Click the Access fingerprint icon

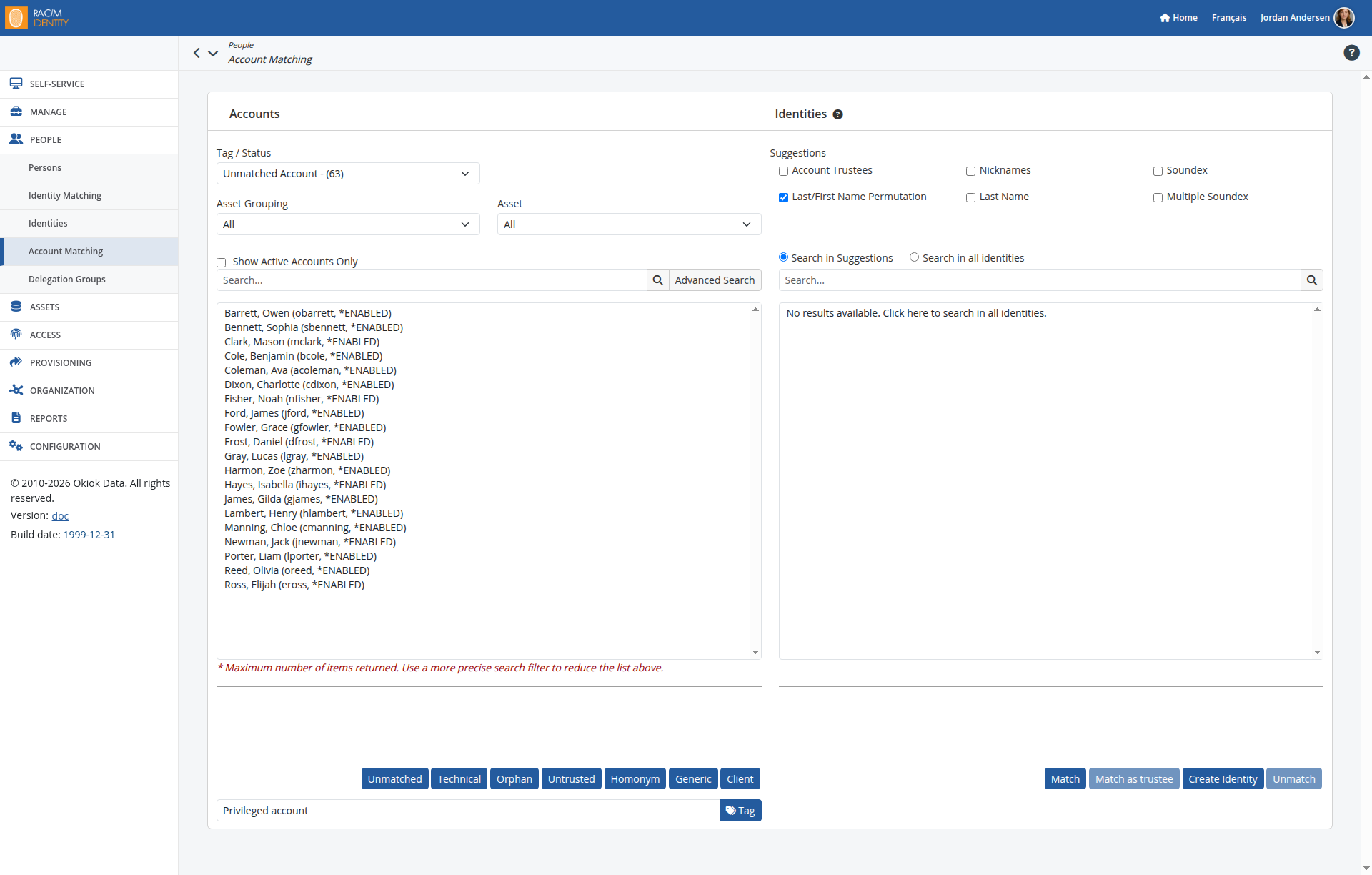16,335
